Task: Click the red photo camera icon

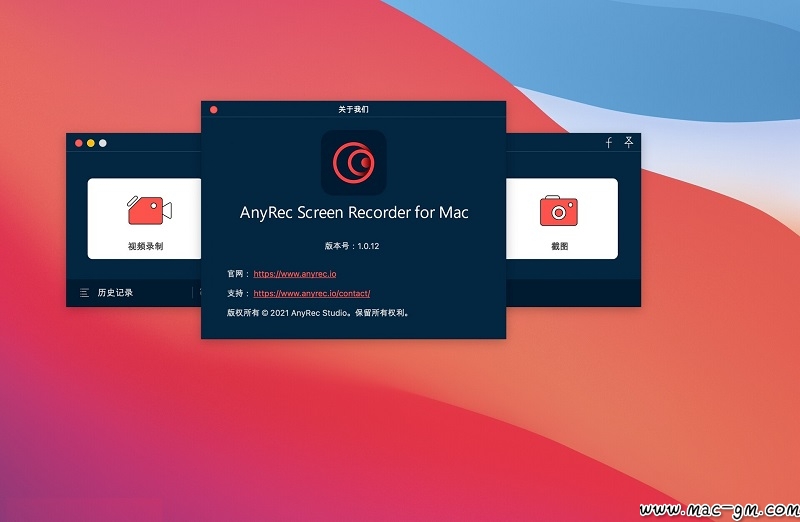Action: point(559,210)
